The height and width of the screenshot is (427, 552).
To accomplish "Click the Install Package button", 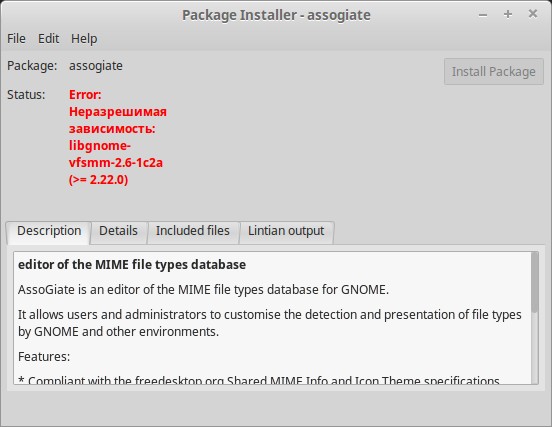I will 494,71.
